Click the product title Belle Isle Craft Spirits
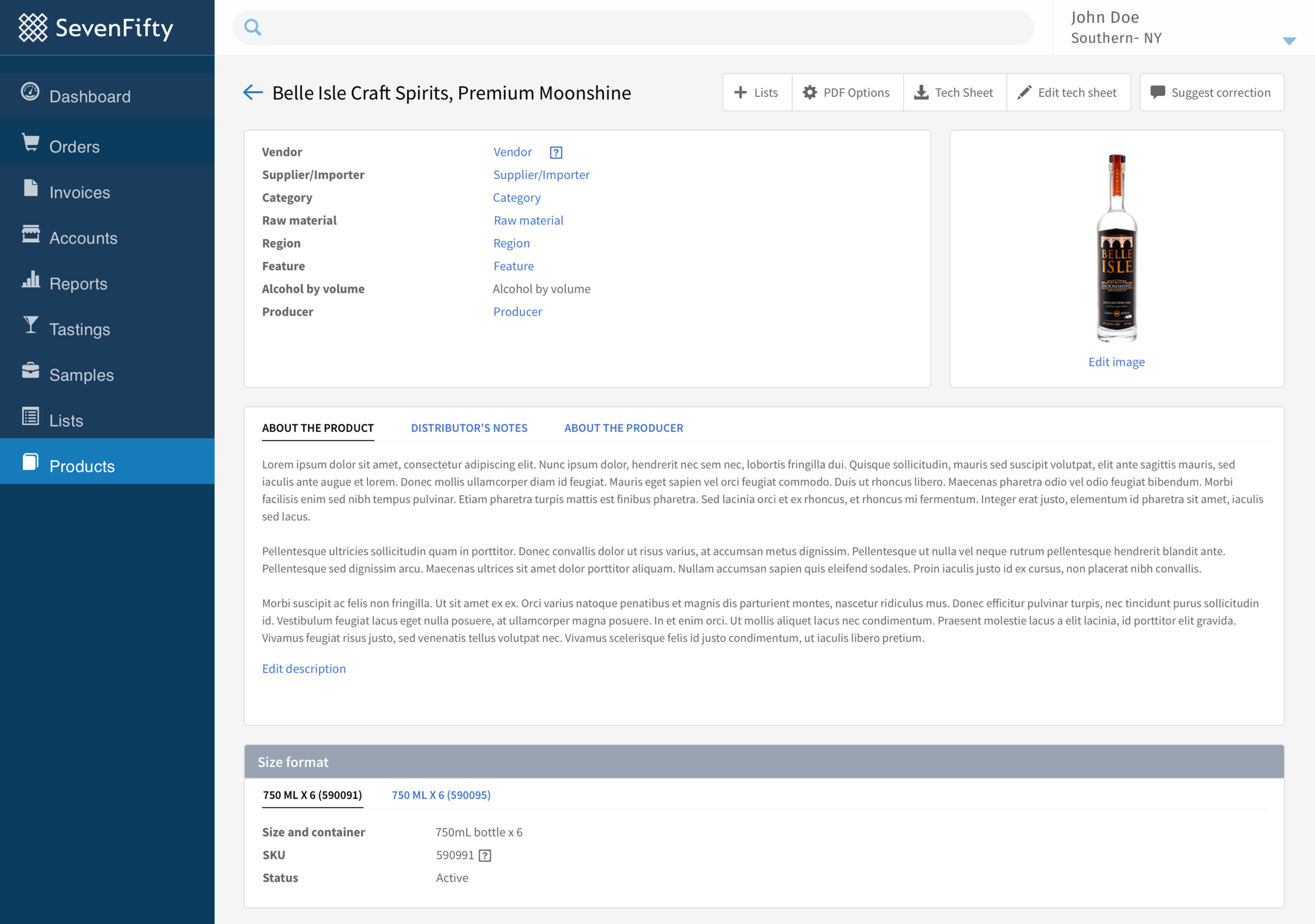Screen dimensions: 1315x924 [x=452, y=93]
